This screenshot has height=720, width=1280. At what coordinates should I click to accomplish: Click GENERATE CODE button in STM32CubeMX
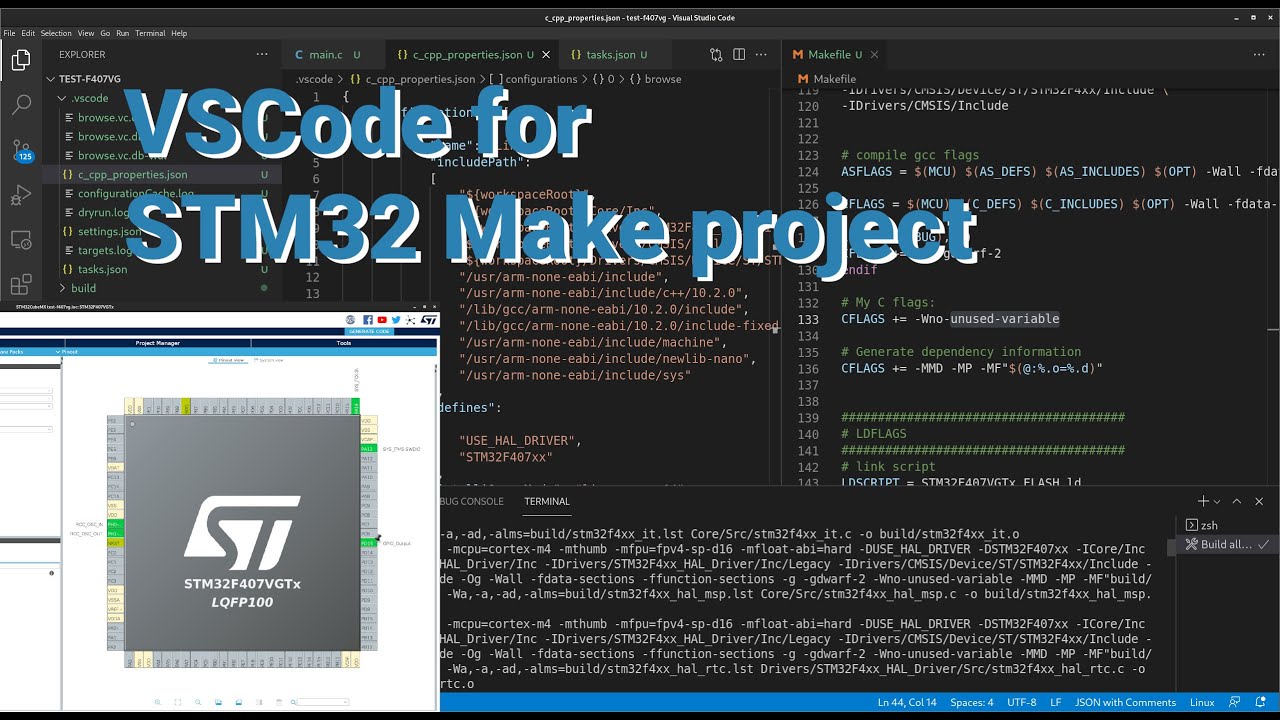coord(368,331)
